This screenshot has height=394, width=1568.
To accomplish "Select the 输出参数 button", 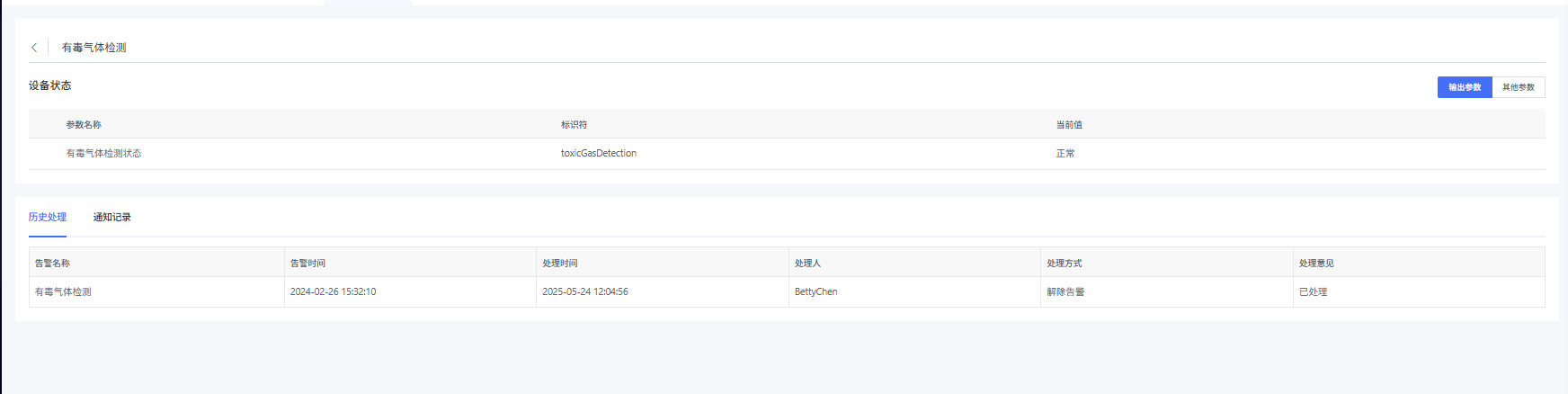I will point(1464,87).
